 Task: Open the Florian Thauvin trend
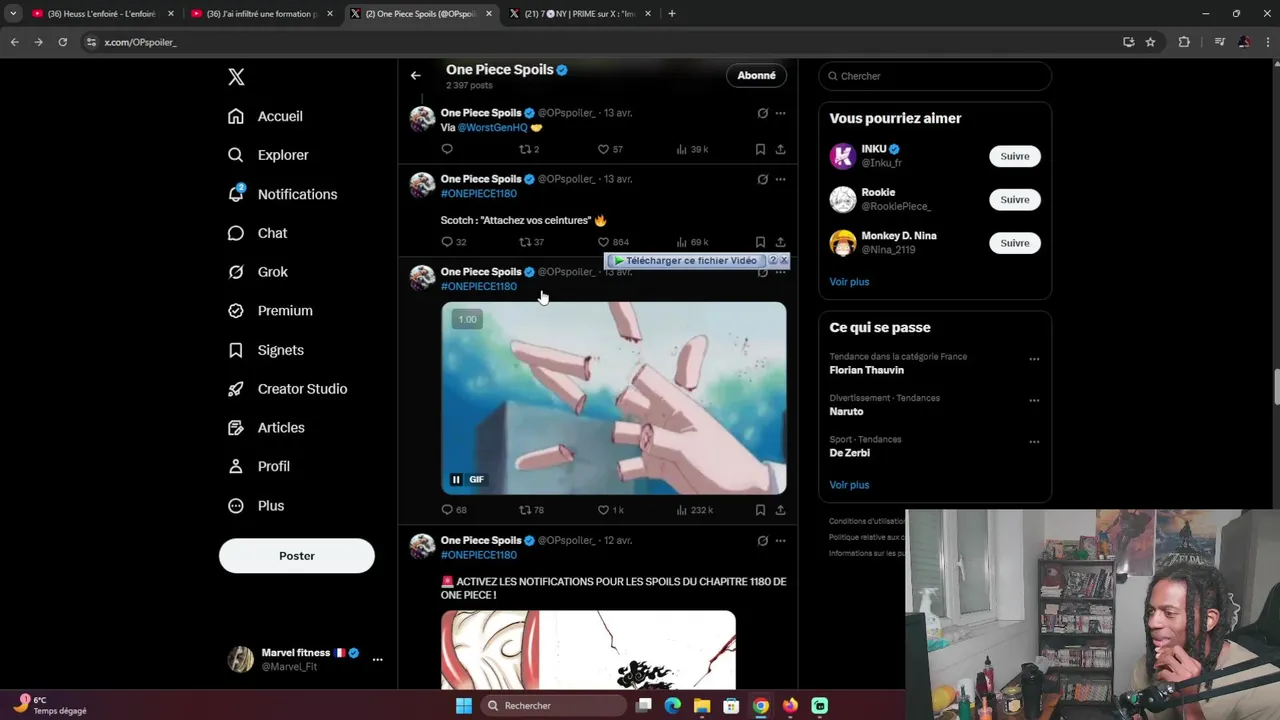tap(866, 370)
